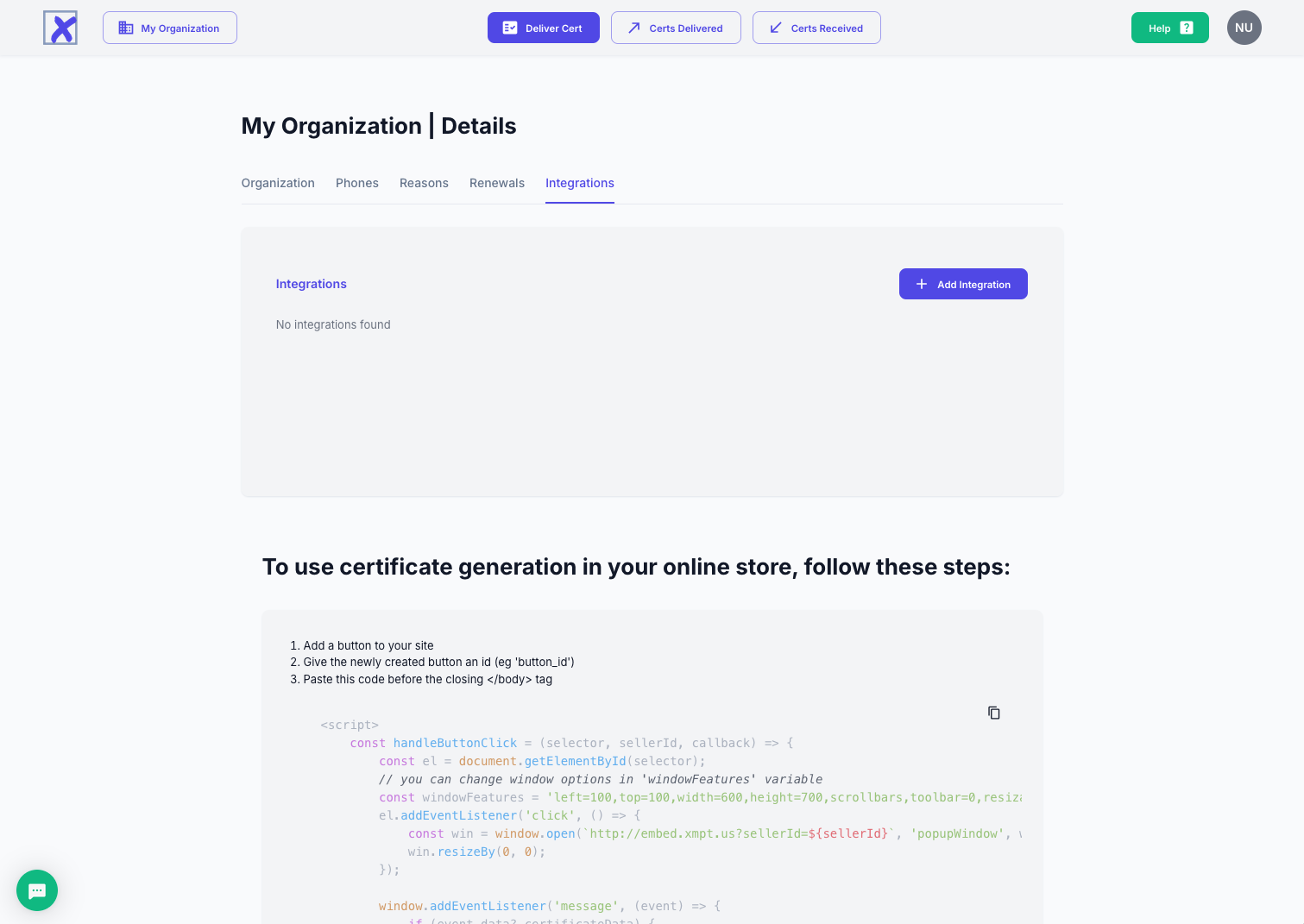
Task: Open the NU user avatar menu
Action: [x=1244, y=28]
